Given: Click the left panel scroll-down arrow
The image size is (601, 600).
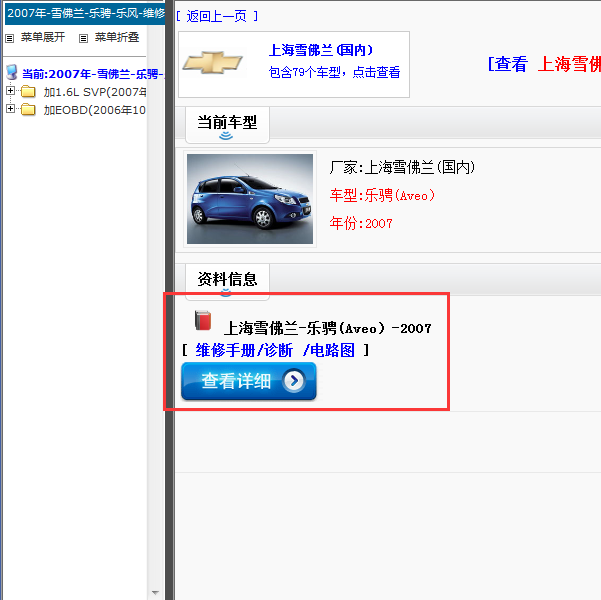Looking at the screenshot, I should pyautogui.click(x=155, y=593).
